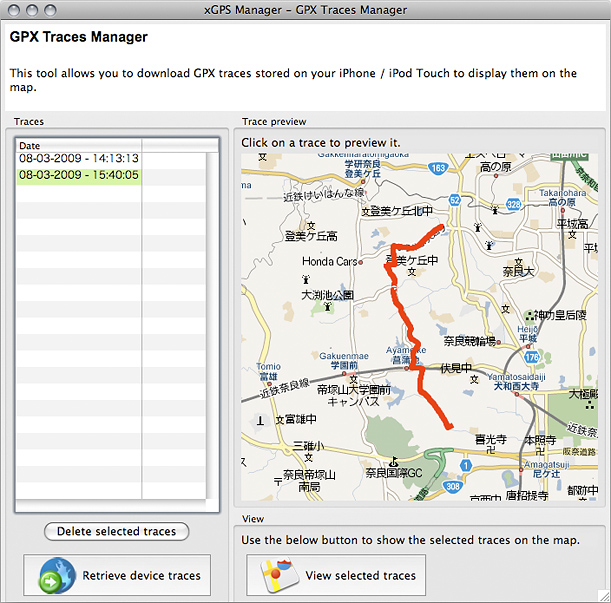Image resolution: width=611 pixels, height=603 pixels.
Task: Click the route 163 shield on map
Action: coord(438,168)
